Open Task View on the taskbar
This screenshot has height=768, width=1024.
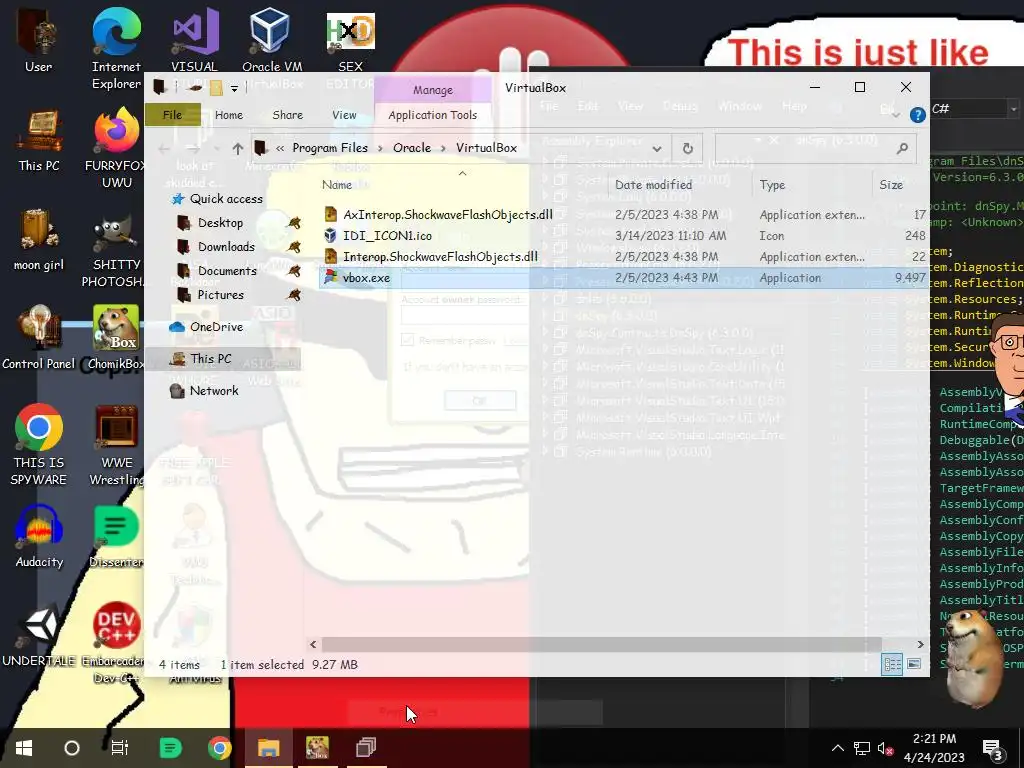120,748
